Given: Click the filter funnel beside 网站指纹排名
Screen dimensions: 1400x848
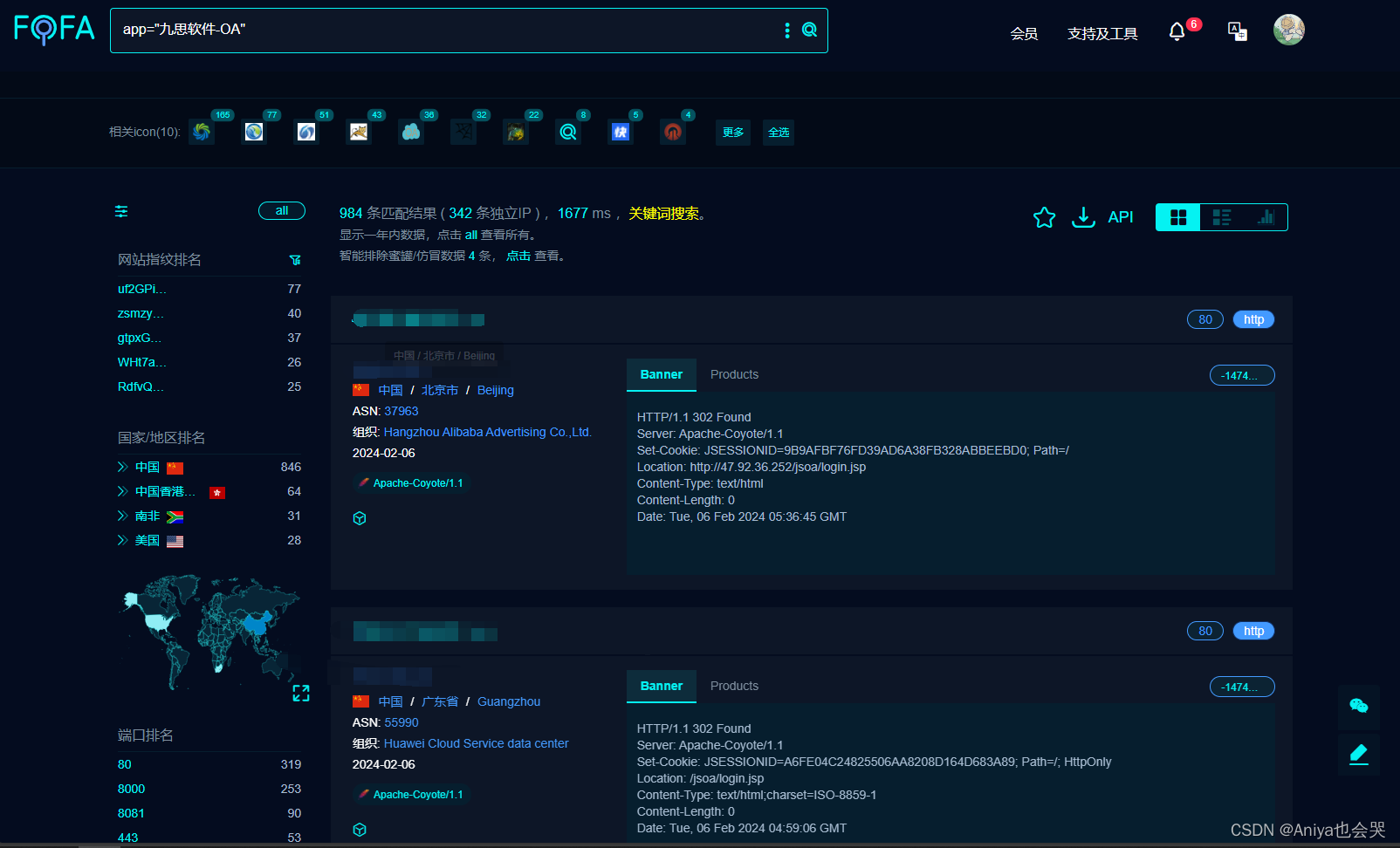Looking at the screenshot, I should 295,260.
